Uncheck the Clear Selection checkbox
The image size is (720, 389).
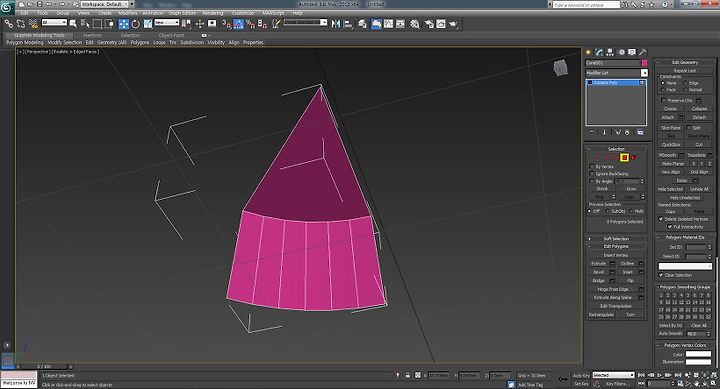[661, 275]
